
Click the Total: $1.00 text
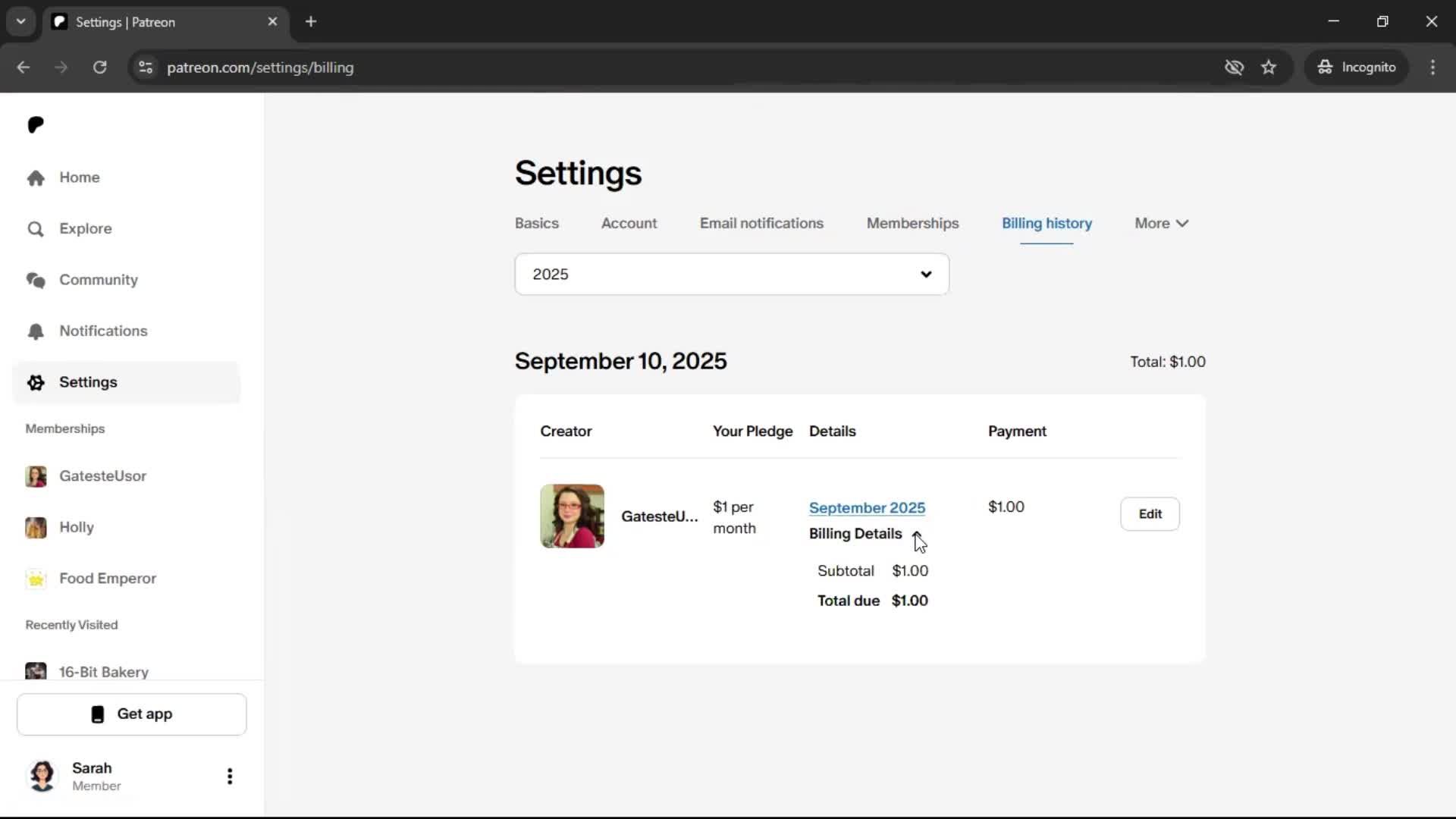click(x=1168, y=362)
